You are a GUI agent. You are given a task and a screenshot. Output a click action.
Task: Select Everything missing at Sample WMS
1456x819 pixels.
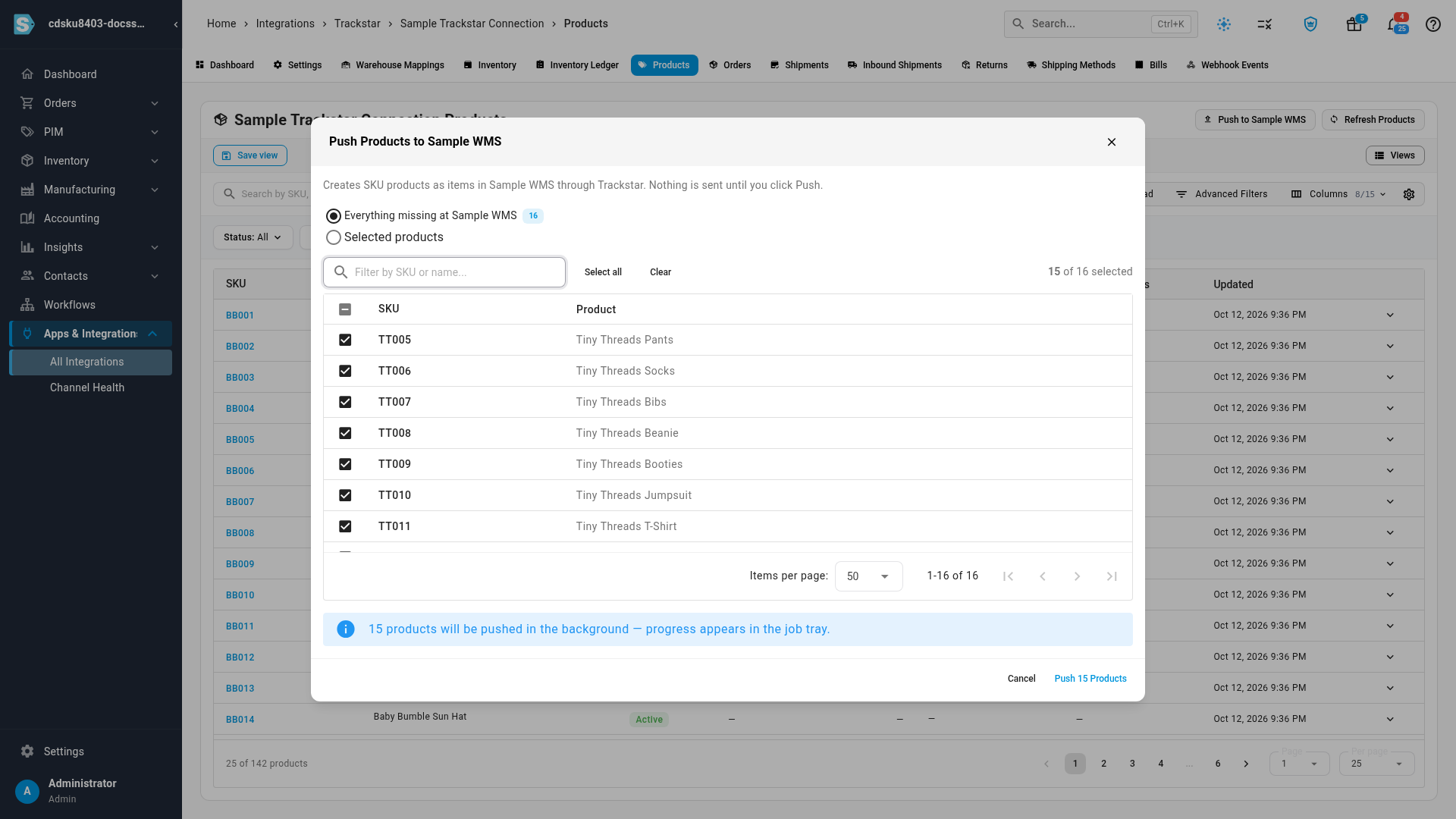pyautogui.click(x=334, y=216)
